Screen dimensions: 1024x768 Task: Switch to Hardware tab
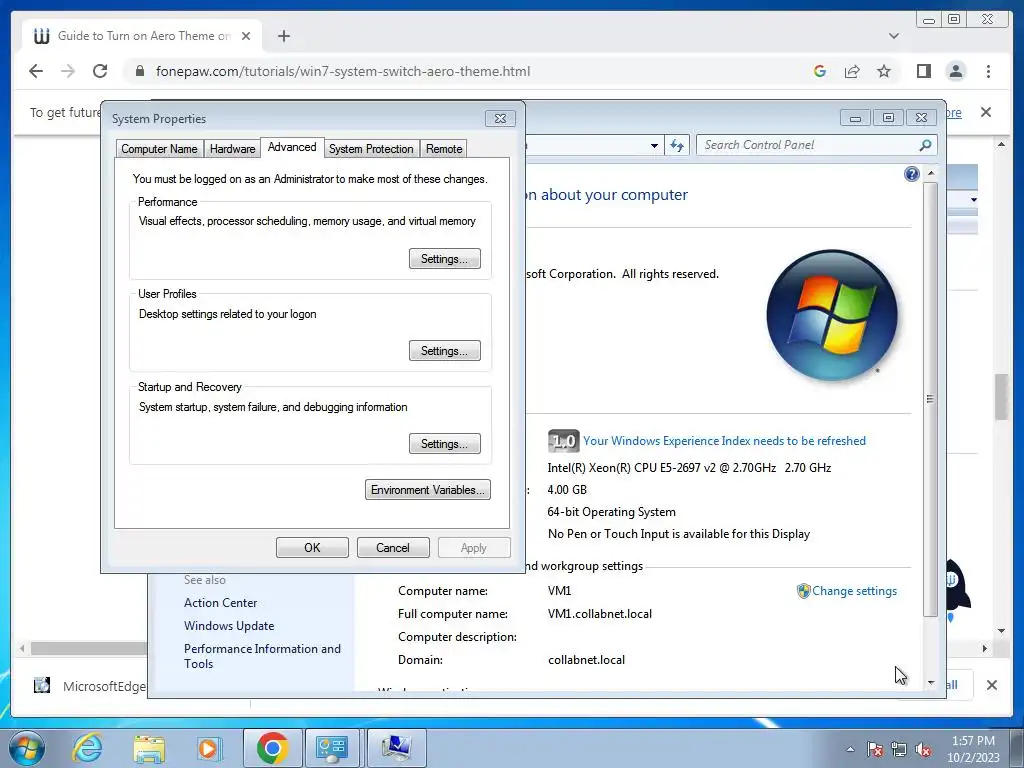[232, 149]
